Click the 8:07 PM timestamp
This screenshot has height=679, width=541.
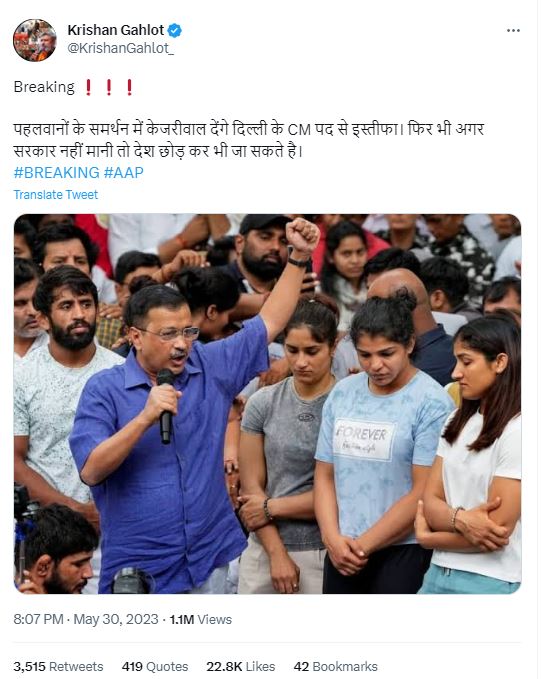(x=38, y=619)
